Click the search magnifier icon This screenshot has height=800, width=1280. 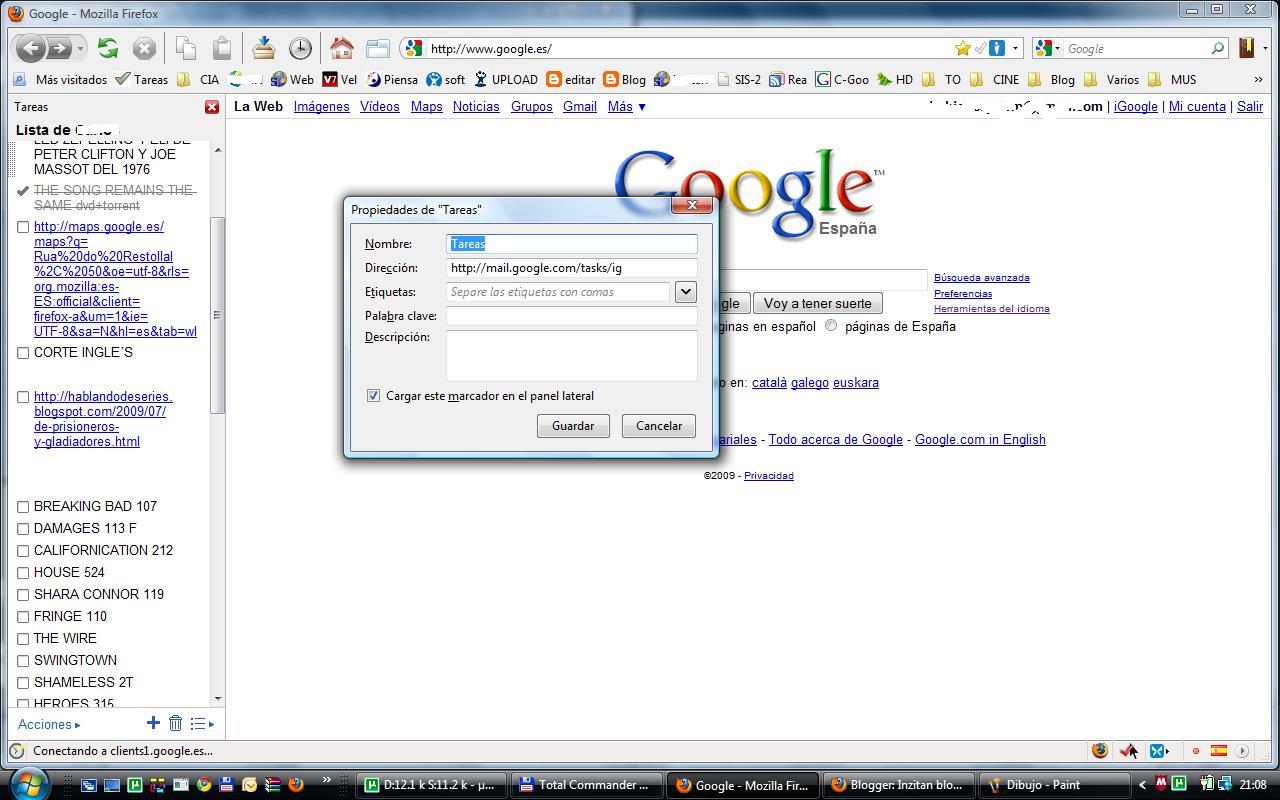(1217, 48)
